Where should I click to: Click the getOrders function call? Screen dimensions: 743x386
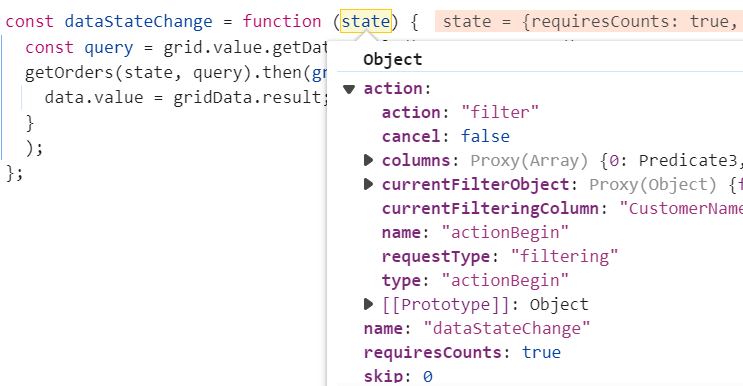(x=69, y=73)
